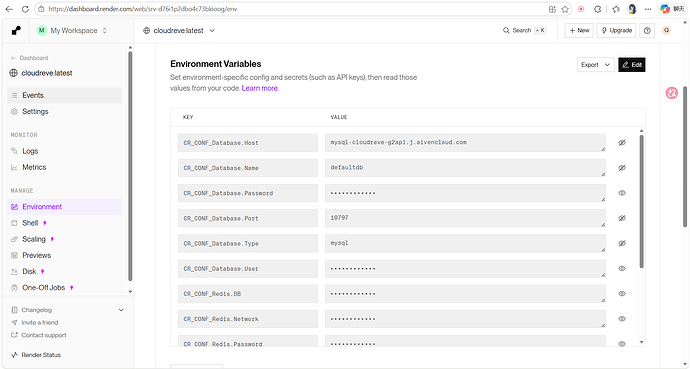Open One-Off Jobs page
Screen dimensions: 690x369
click(64, 288)
